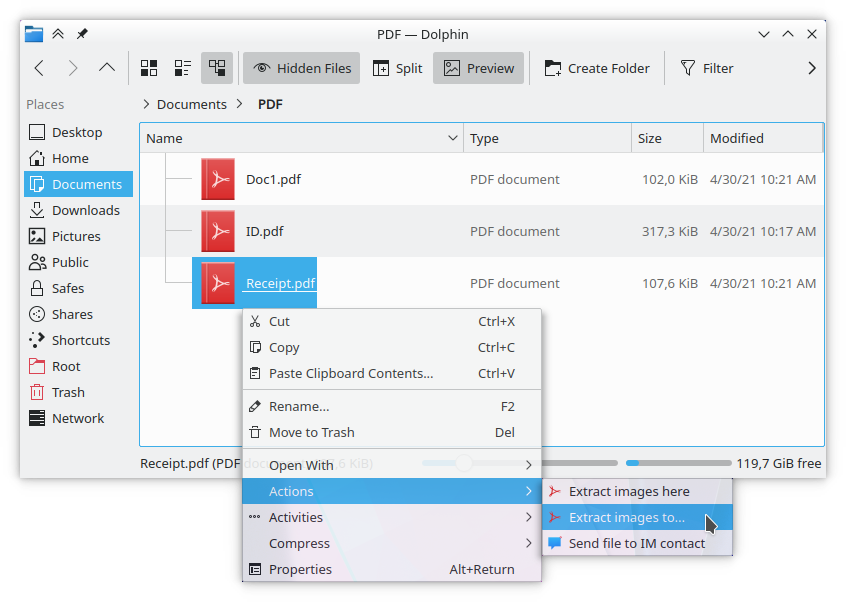Sort by Type column header

point(548,138)
